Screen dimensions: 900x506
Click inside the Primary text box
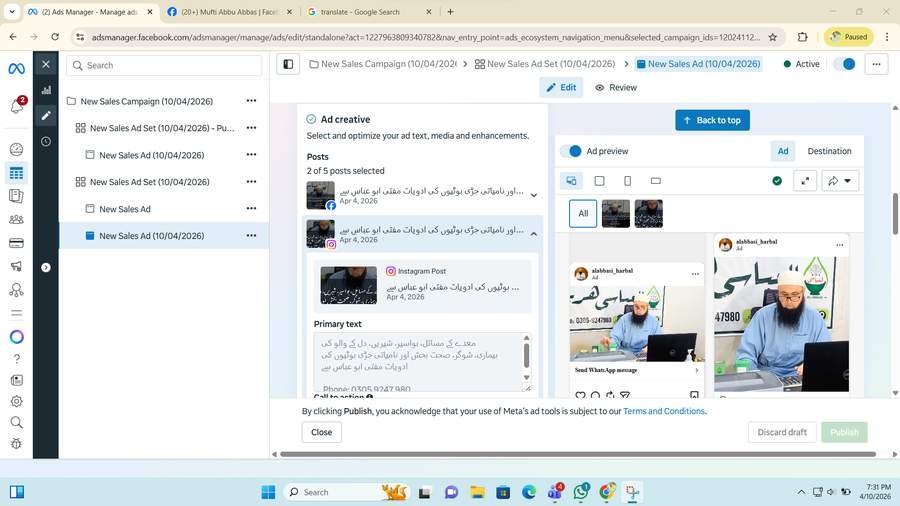(422, 361)
